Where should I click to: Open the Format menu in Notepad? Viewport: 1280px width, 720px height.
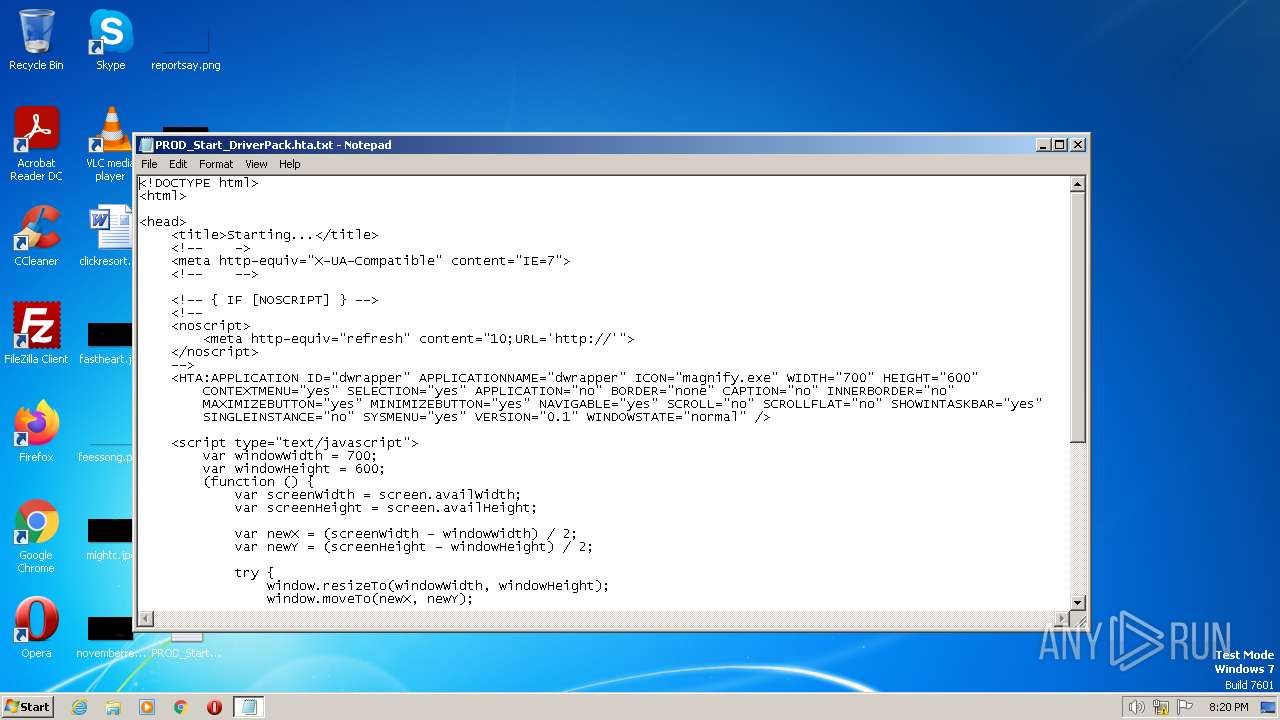216,164
